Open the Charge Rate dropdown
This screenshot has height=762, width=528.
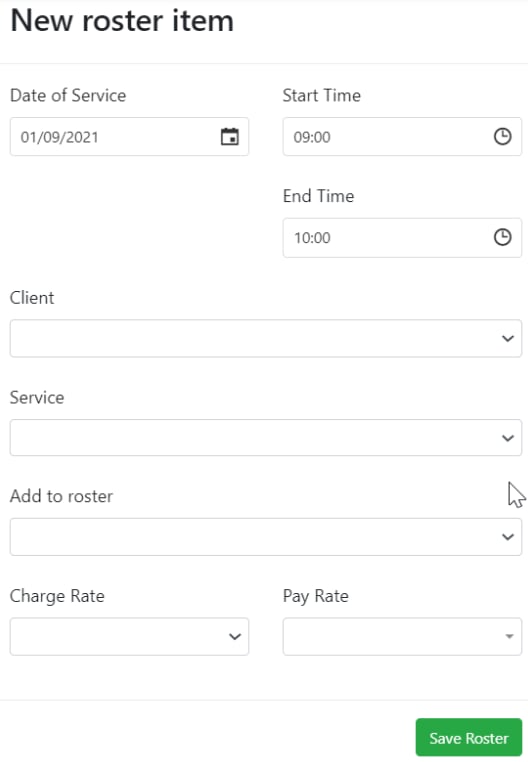[129, 637]
